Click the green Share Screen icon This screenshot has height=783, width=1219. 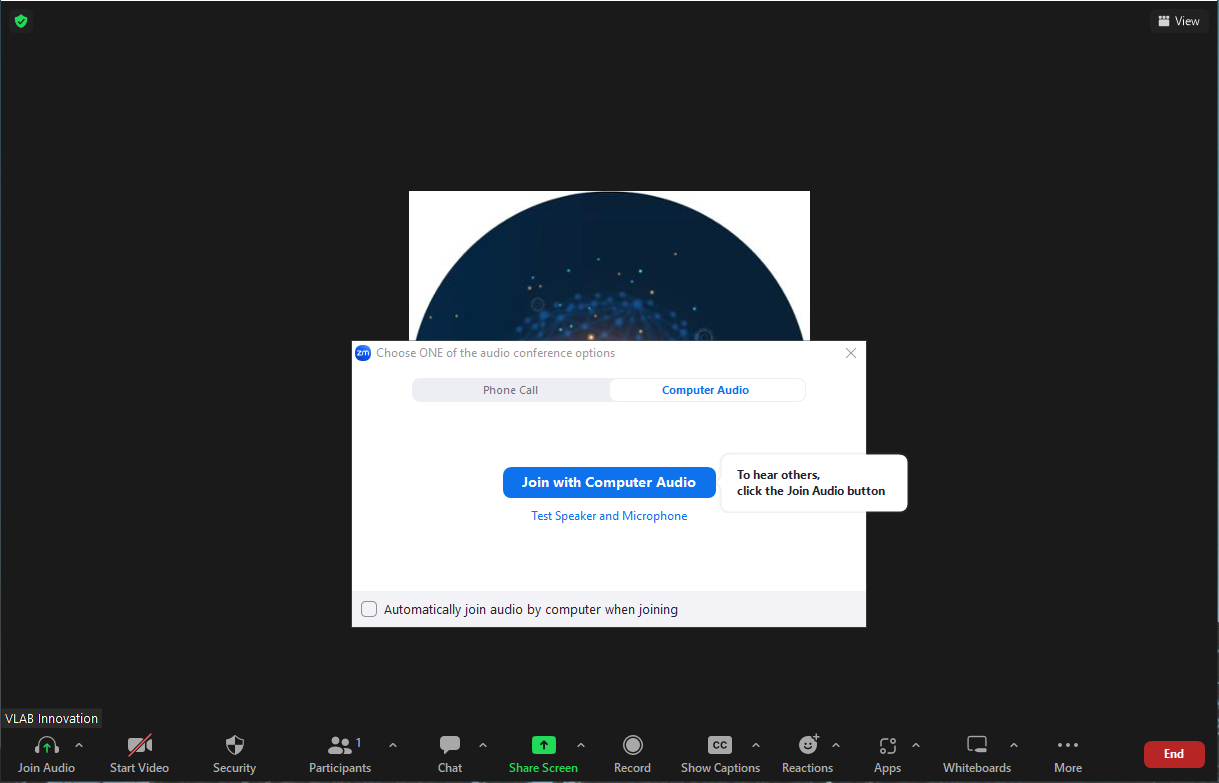pyautogui.click(x=543, y=745)
